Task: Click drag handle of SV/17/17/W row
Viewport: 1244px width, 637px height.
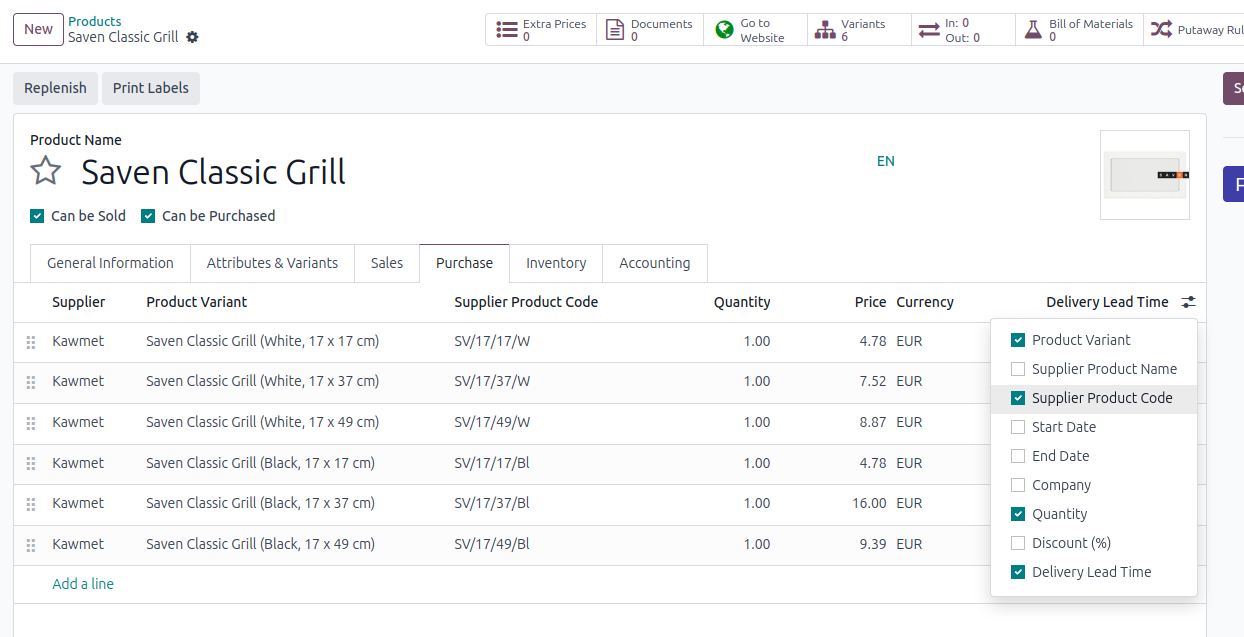Action: click(x=31, y=342)
